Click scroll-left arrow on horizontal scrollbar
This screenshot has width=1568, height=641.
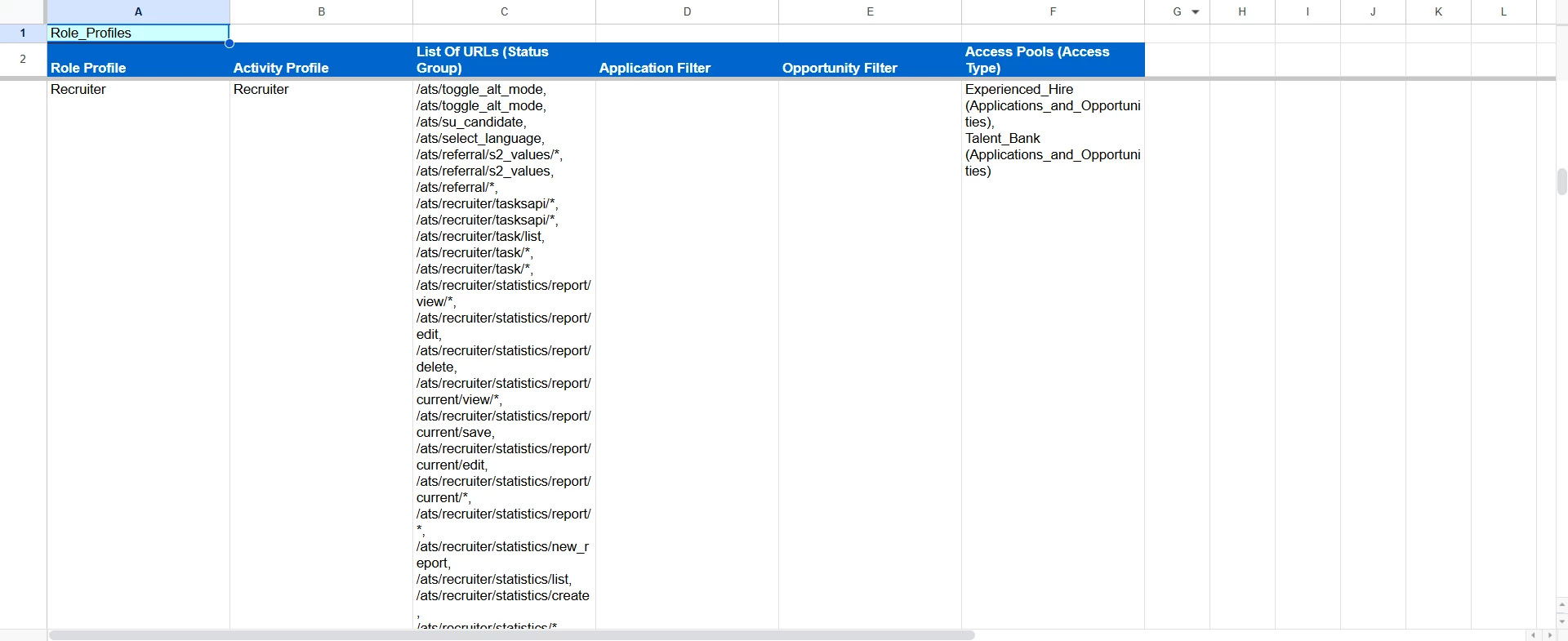pos(1533,635)
